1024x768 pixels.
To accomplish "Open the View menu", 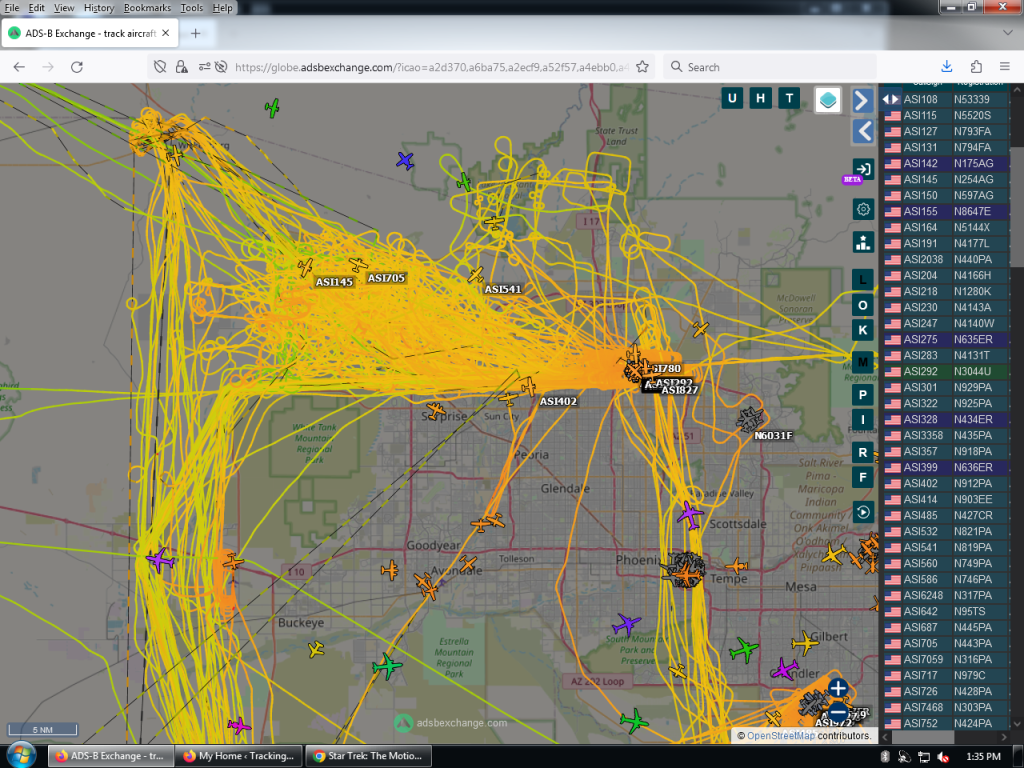I will [x=63, y=8].
